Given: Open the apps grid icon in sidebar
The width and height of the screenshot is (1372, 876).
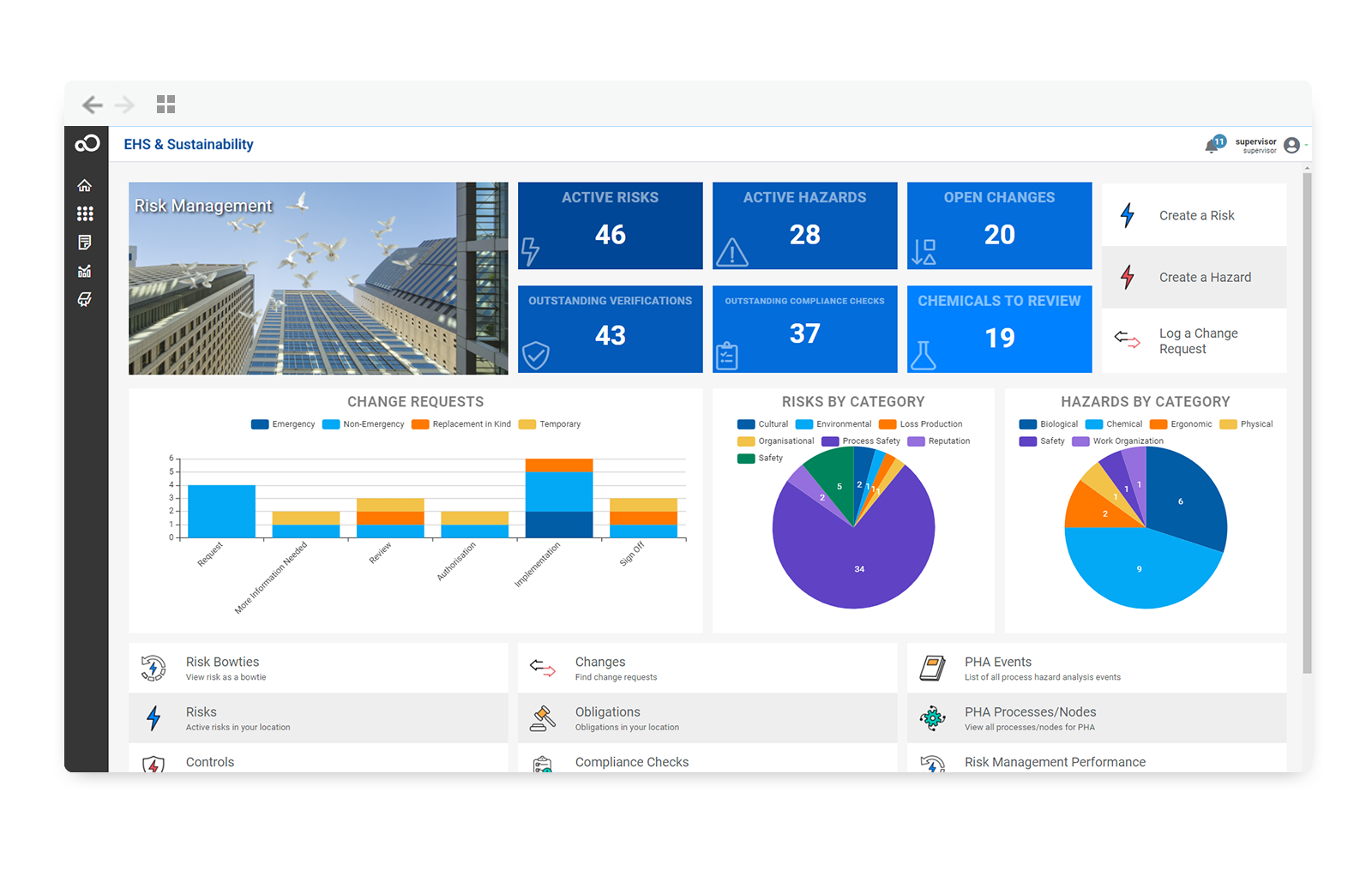Looking at the screenshot, I should point(85,213).
